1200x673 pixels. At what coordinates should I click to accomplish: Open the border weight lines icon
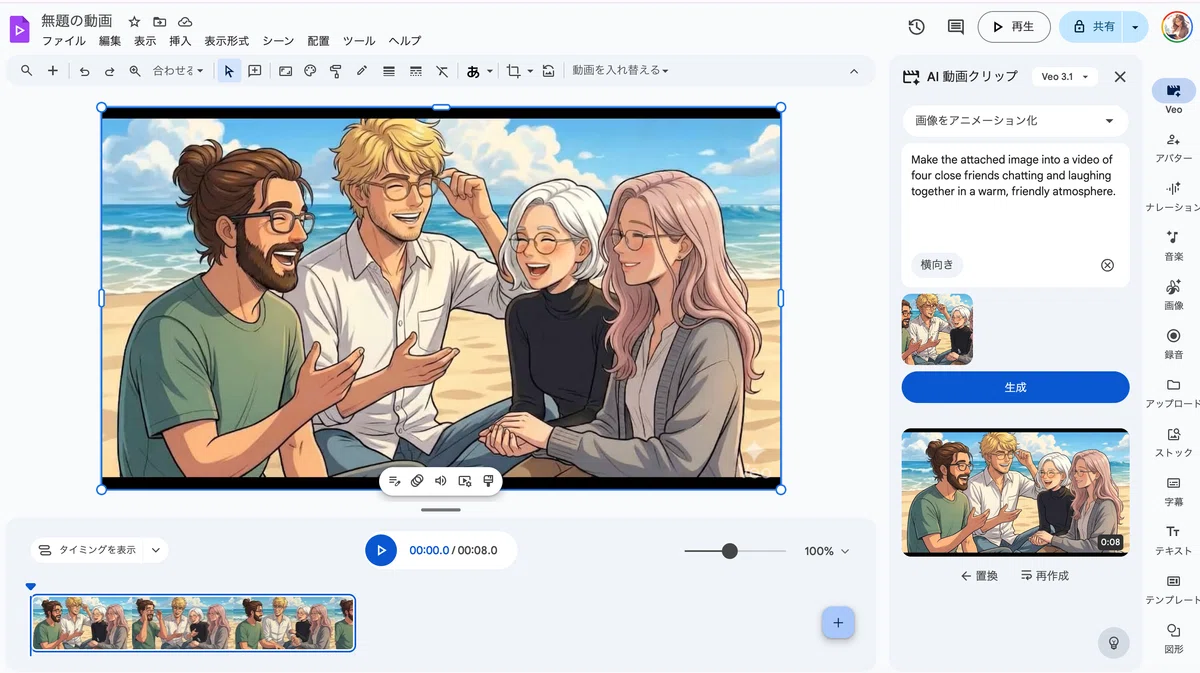[389, 71]
